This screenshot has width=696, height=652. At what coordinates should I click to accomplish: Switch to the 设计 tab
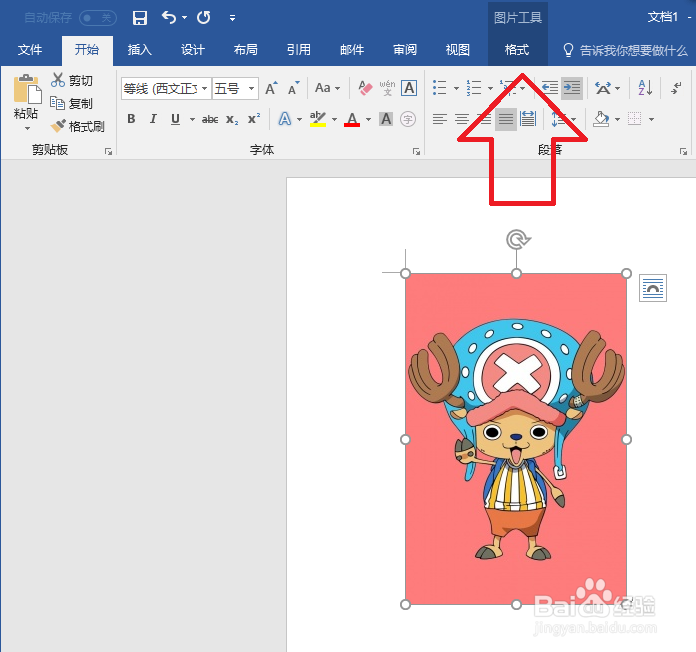click(193, 49)
